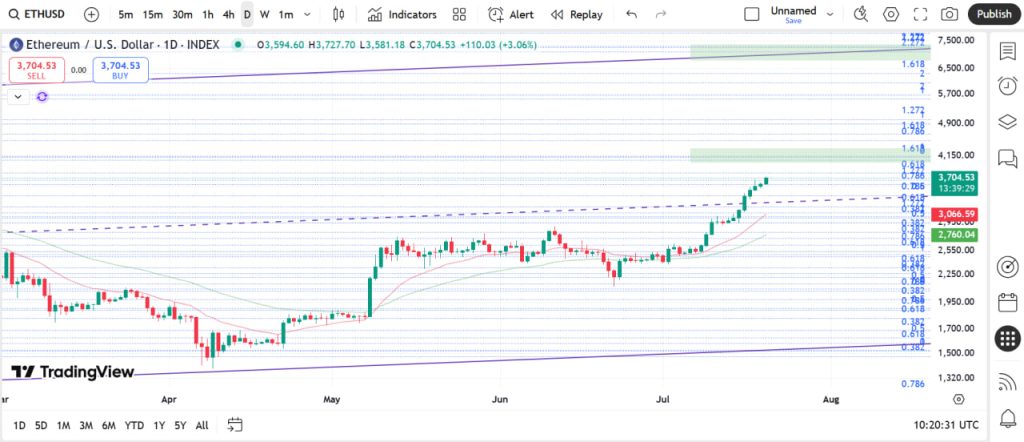Viewport: 1024px width, 442px height.
Task: Select the 6M date range
Action: pos(108,425)
